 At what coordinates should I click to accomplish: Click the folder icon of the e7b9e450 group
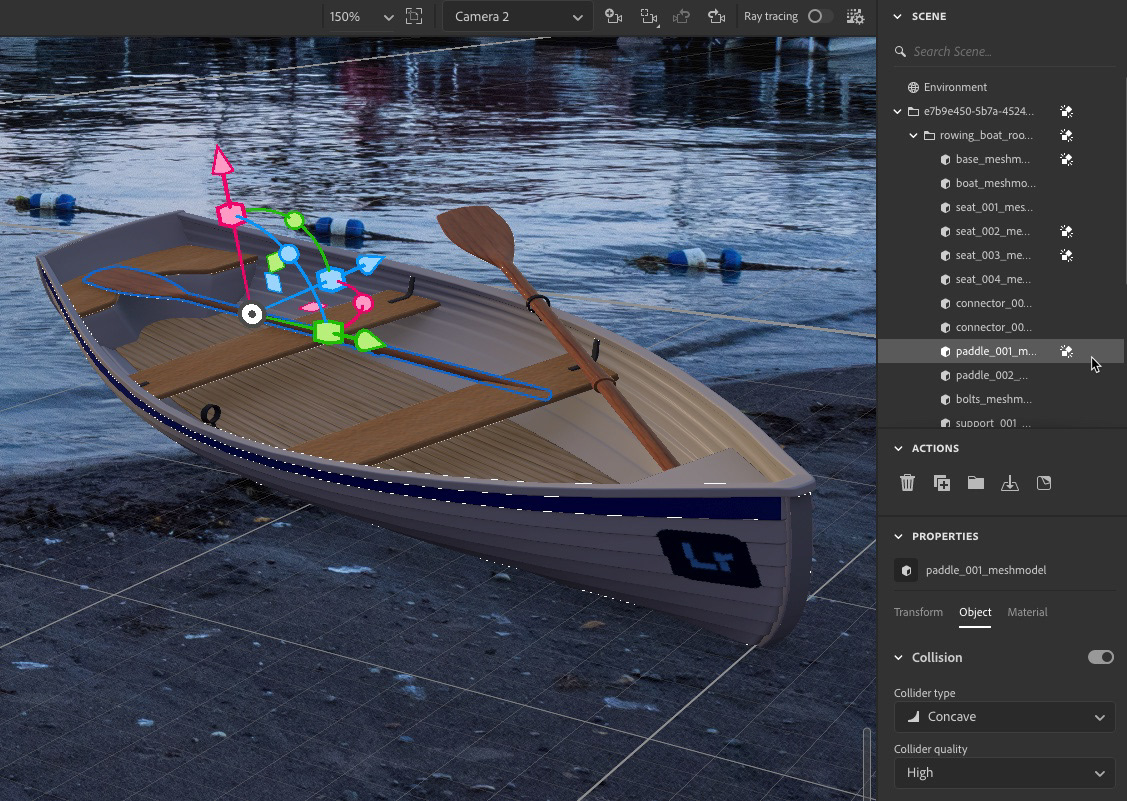(x=914, y=111)
